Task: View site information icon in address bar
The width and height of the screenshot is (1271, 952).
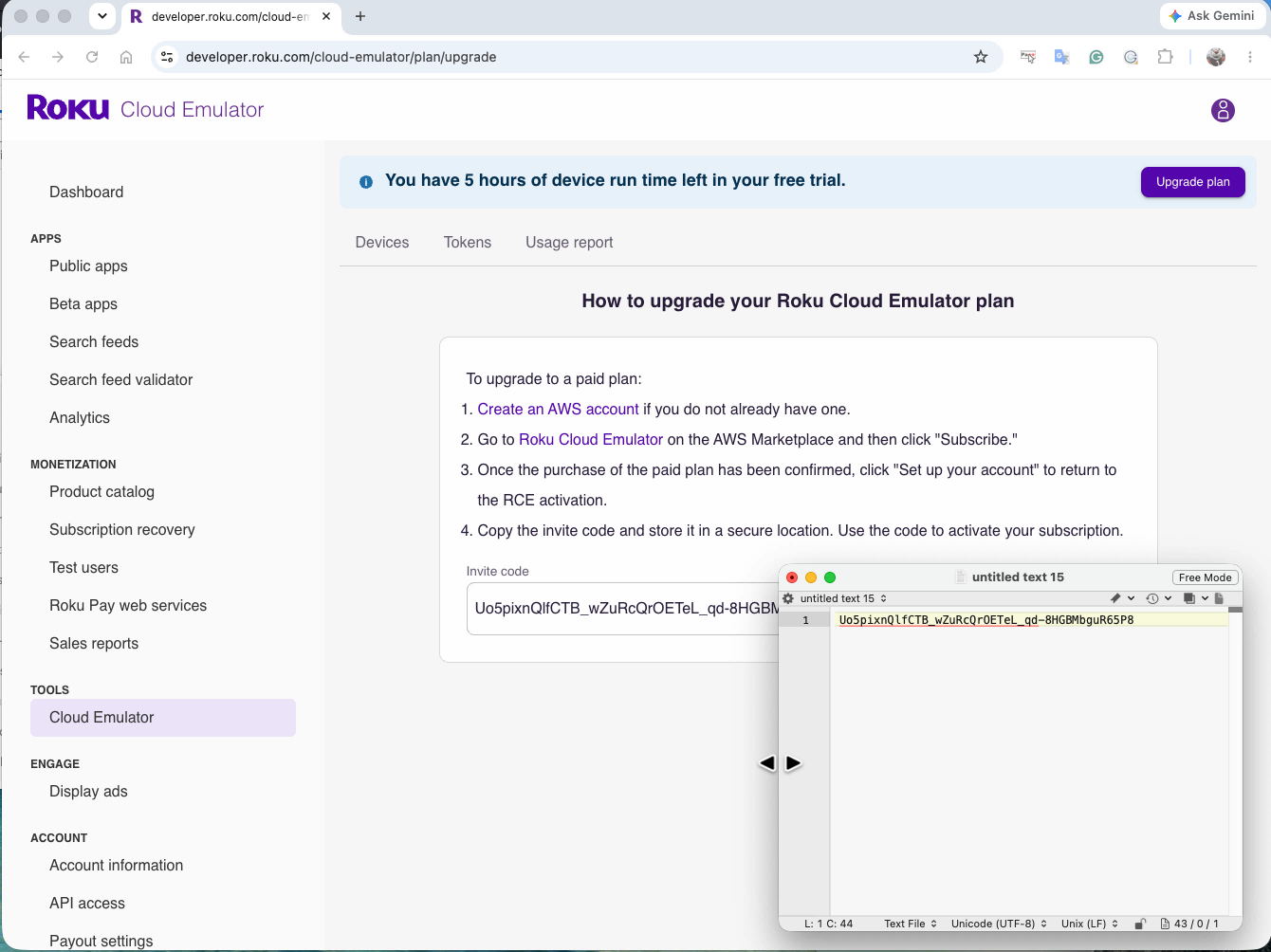Action: click(167, 57)
